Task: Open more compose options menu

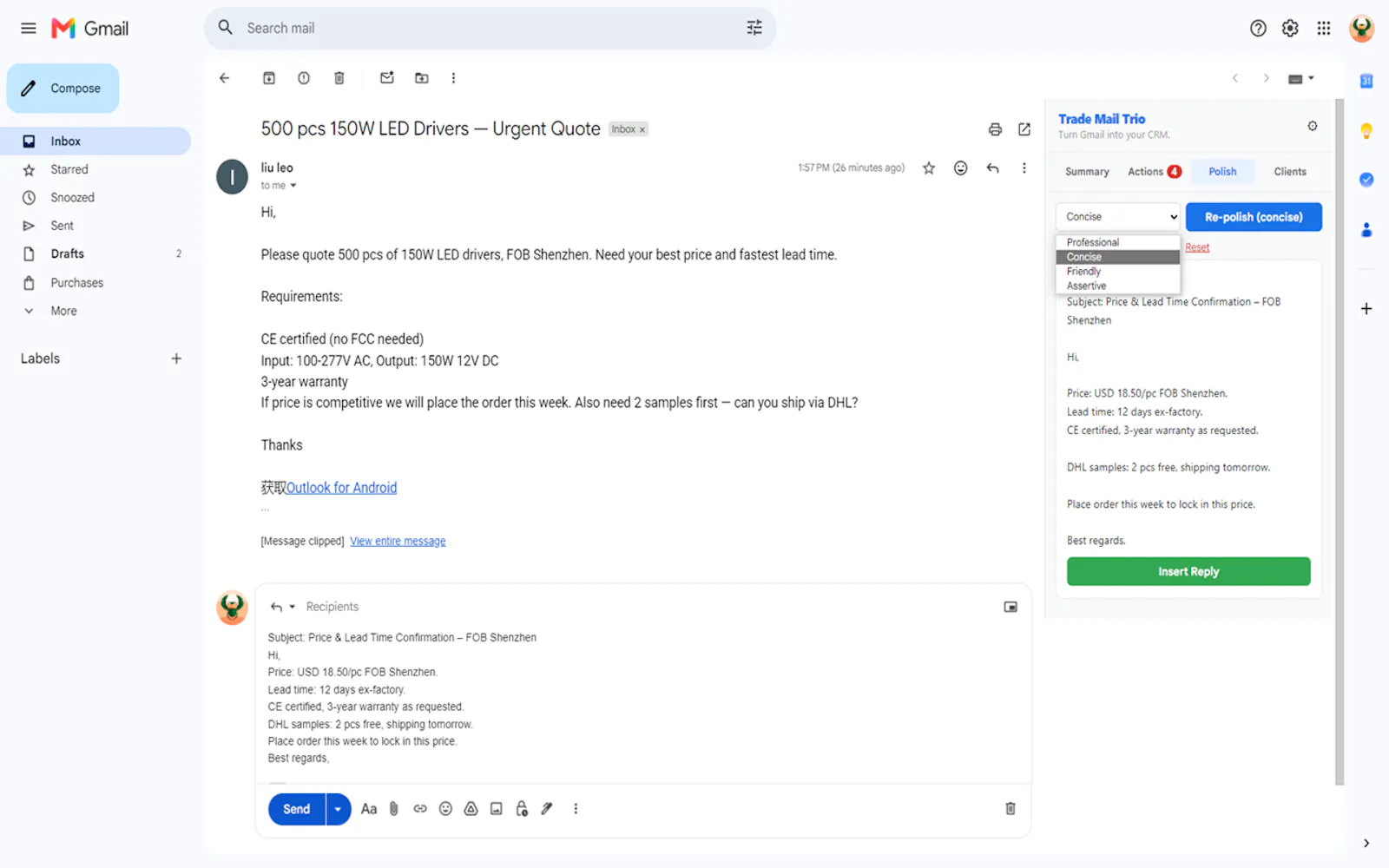Action: click(x=576, y=809)
